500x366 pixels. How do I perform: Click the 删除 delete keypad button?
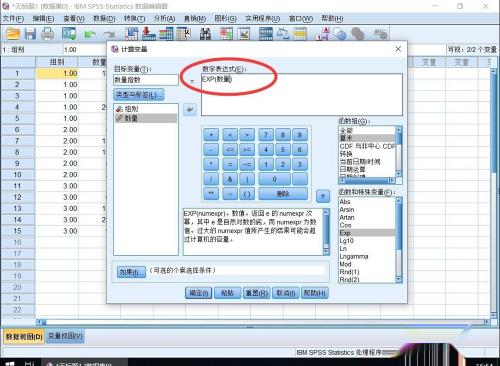[x=283, y=194]
